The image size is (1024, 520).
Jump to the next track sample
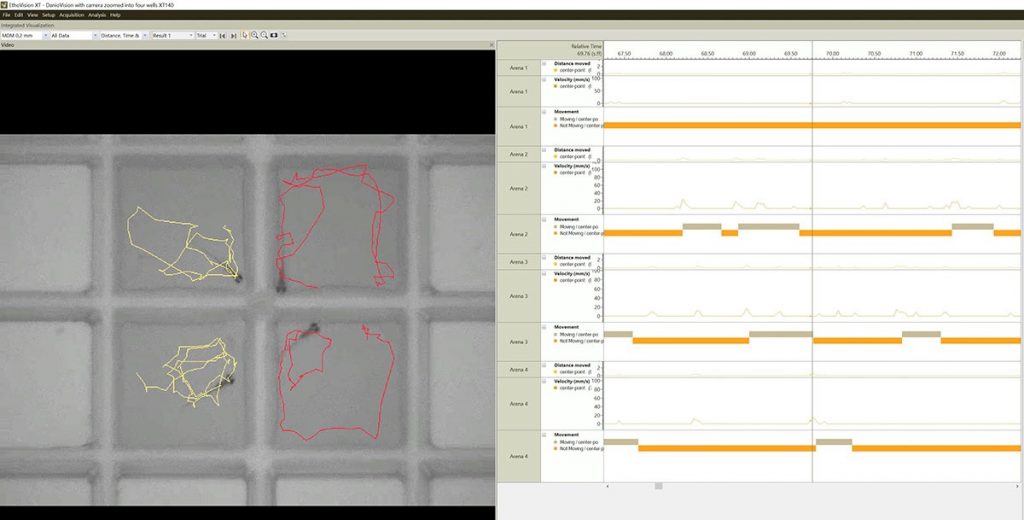pyautogui.click(x=233, y=35)
